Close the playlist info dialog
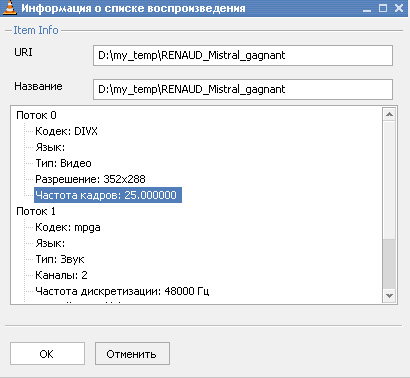 tap(399, 8)
